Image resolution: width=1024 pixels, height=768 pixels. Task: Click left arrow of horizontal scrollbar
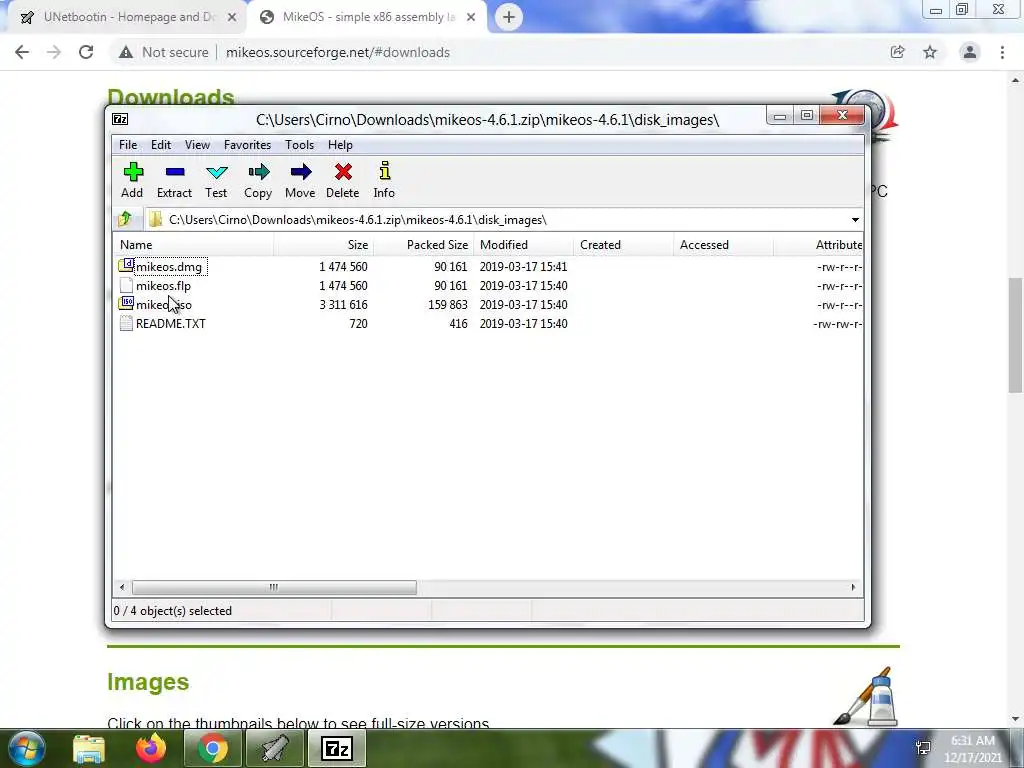pyautogui.click(x=121, y=587)
